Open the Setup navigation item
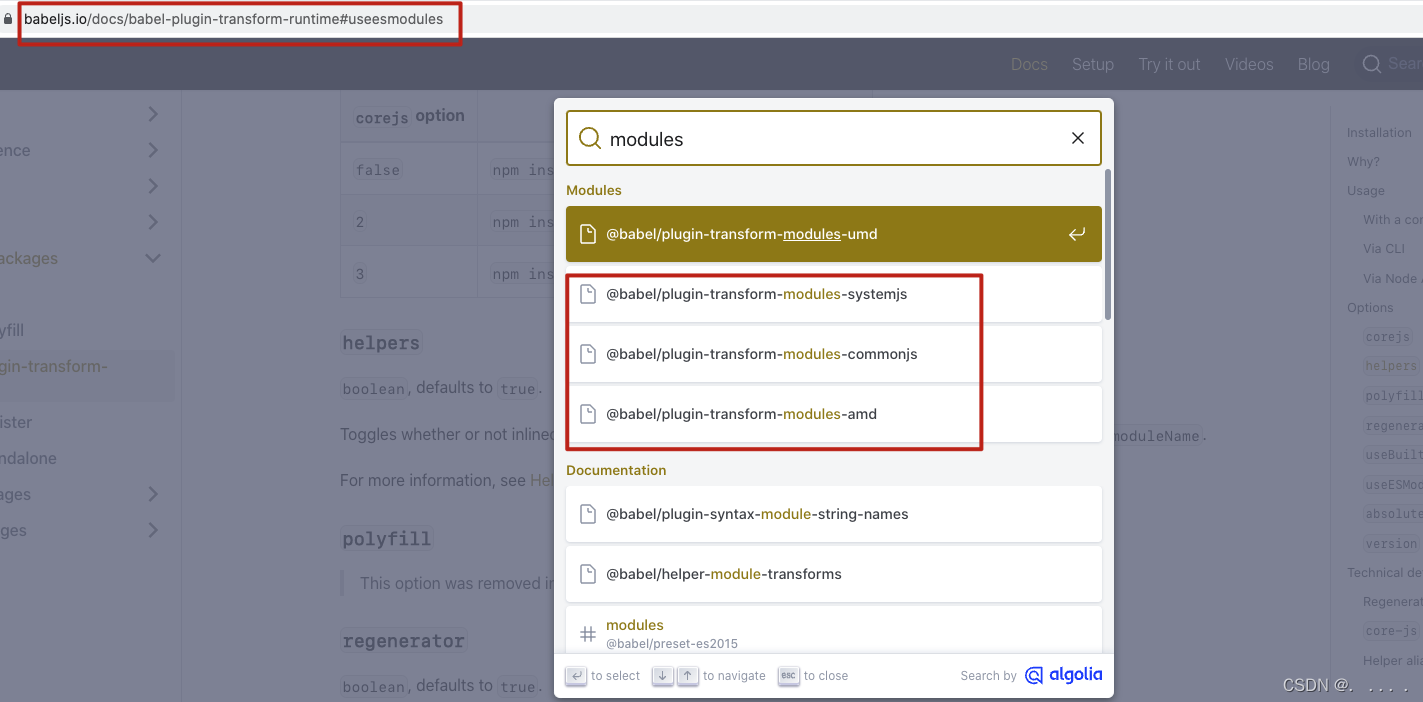 [1093, 64]
